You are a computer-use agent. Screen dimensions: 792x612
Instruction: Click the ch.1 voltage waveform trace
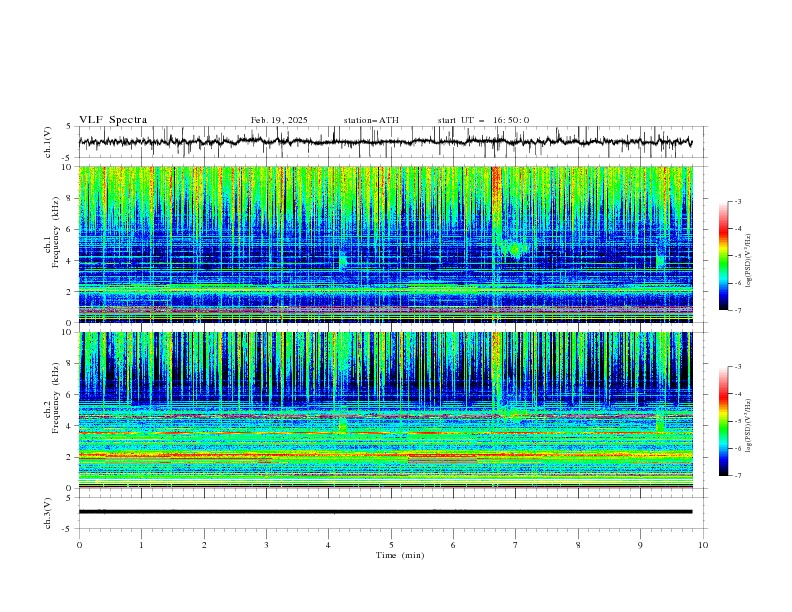coord(385,142)
